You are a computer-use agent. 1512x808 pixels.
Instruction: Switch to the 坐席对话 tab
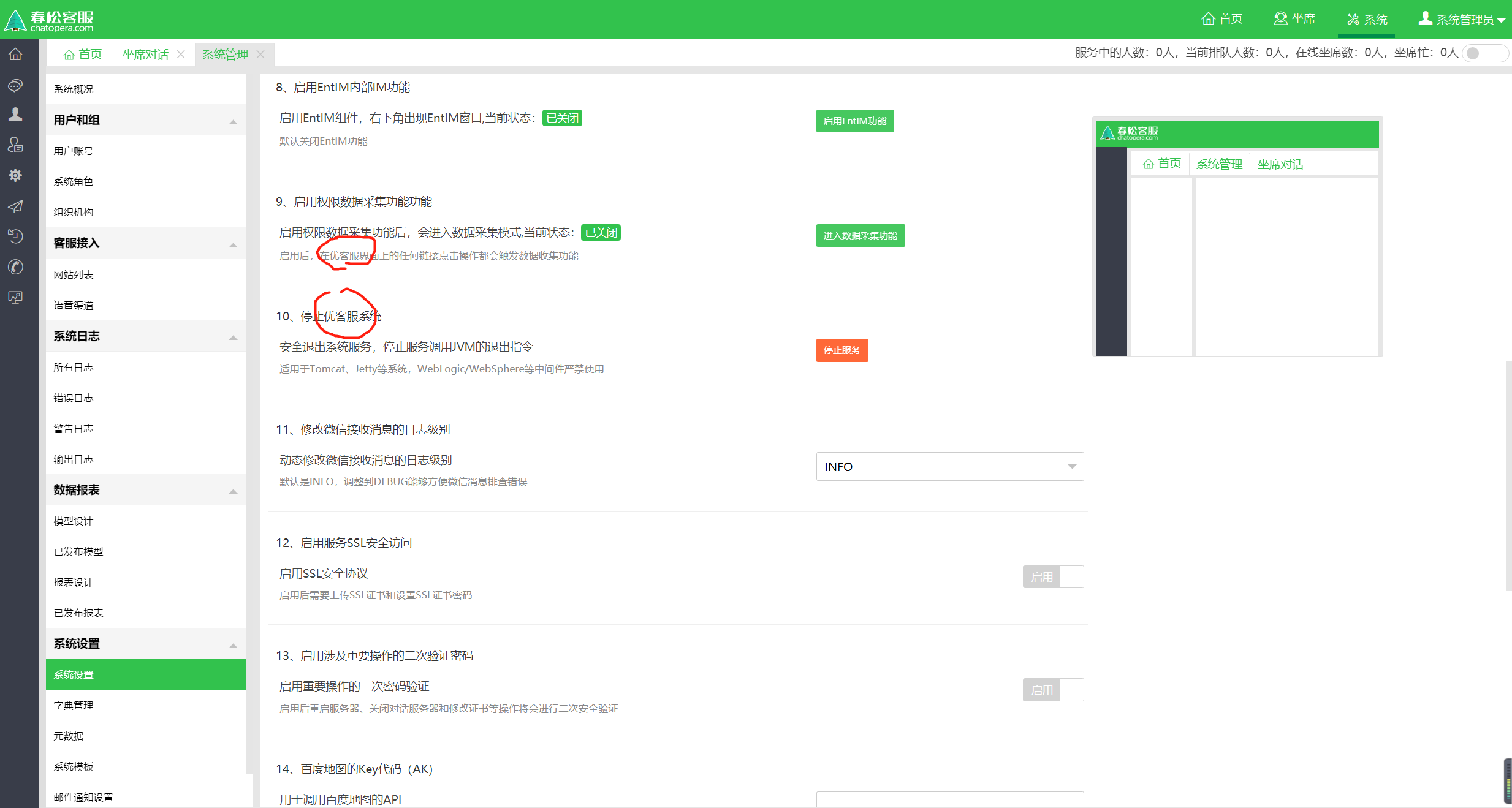coord(145,54)
